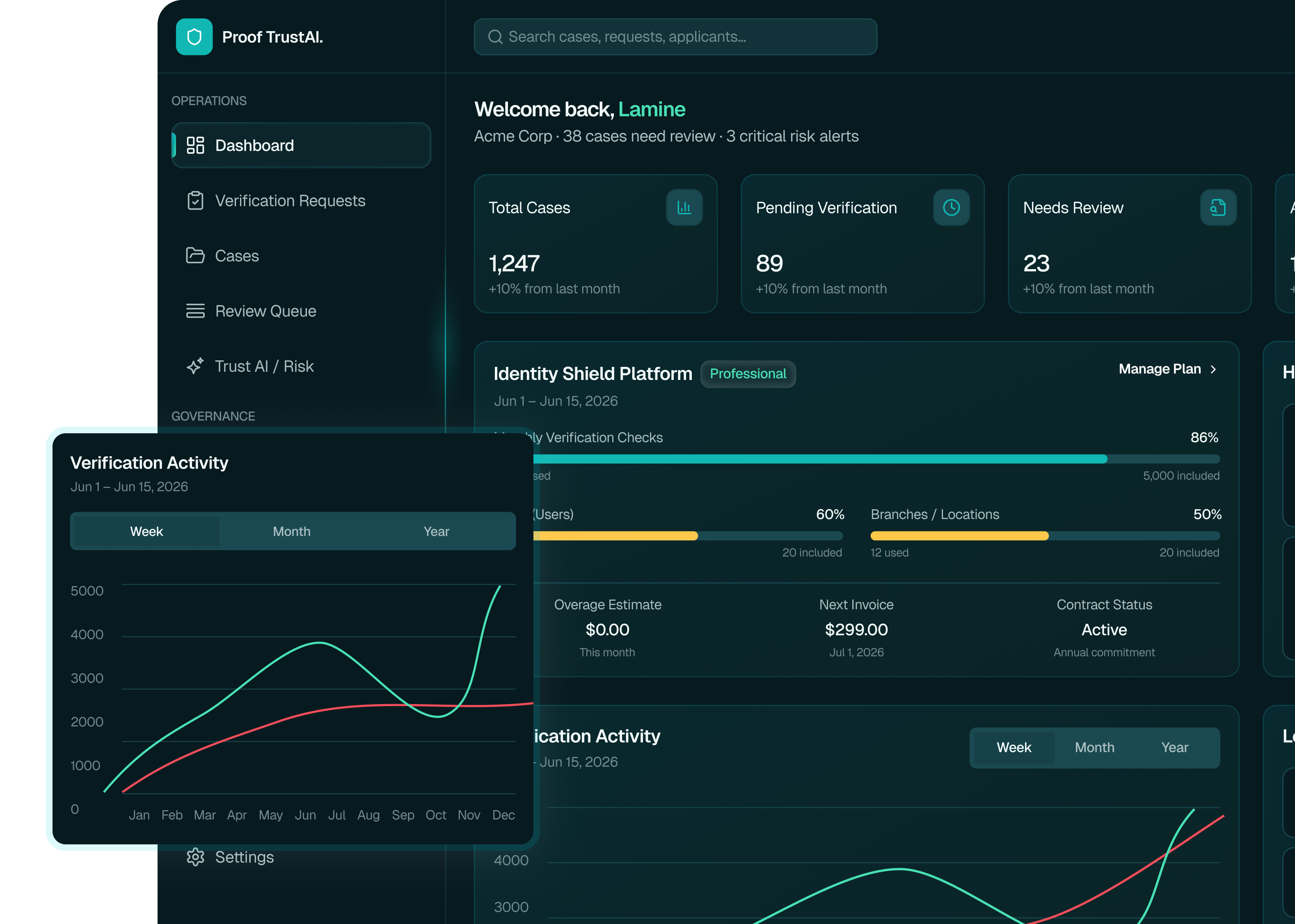Screen dimensions: 1295x924
Task: Click the search magnifier icon
Action: pyautogui.click(x=495, y=37)
